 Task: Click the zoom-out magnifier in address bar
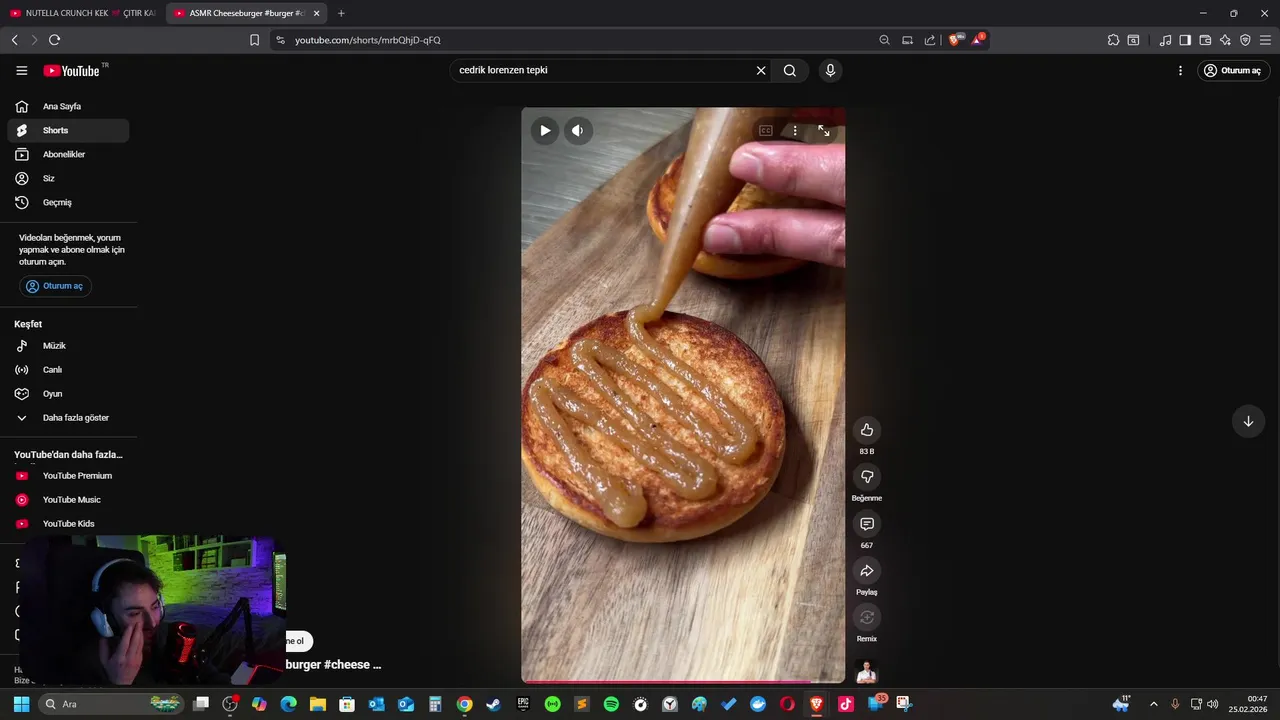[x=884, y=40]
